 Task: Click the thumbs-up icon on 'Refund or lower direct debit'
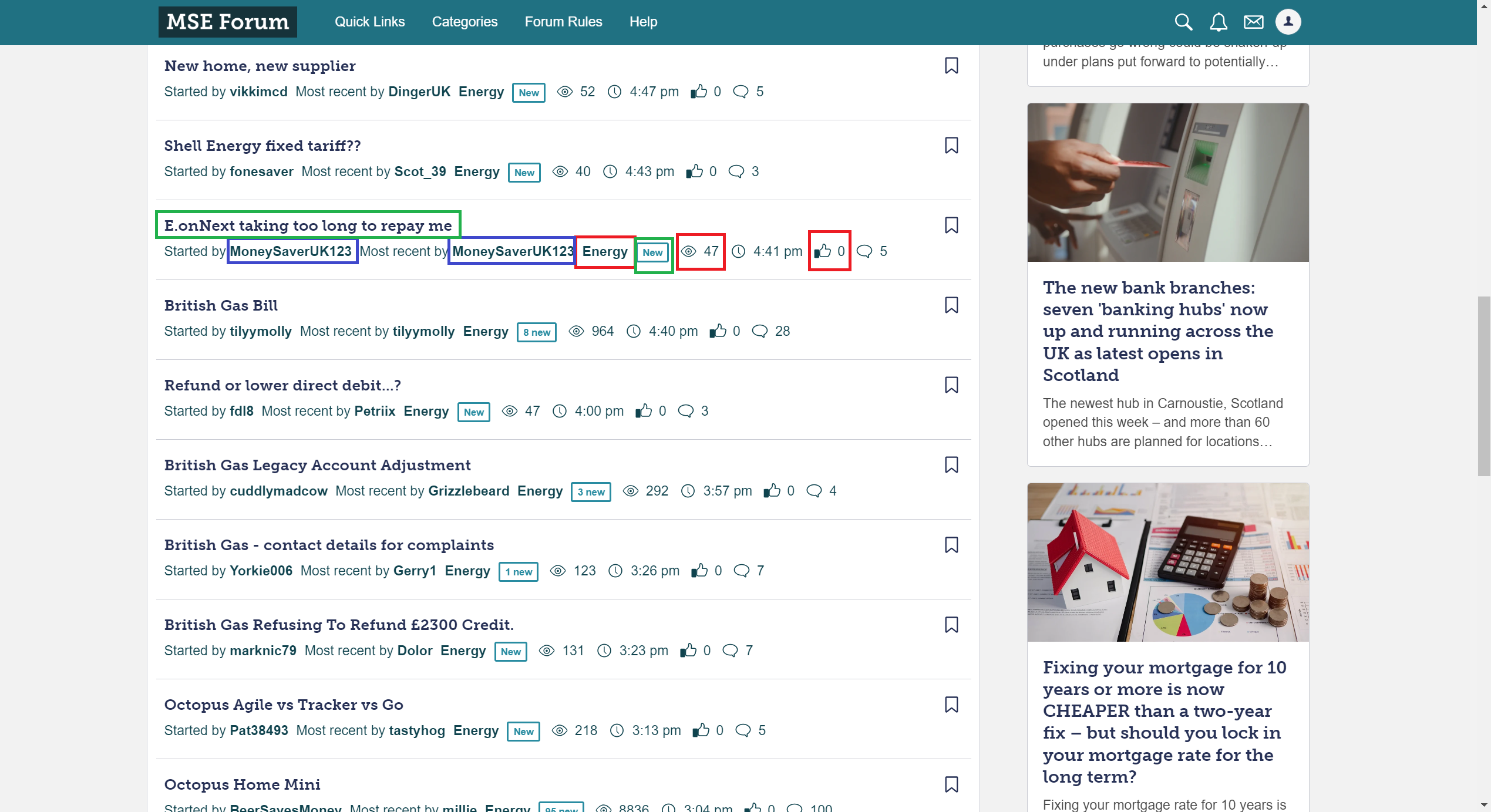pos(644,410)
